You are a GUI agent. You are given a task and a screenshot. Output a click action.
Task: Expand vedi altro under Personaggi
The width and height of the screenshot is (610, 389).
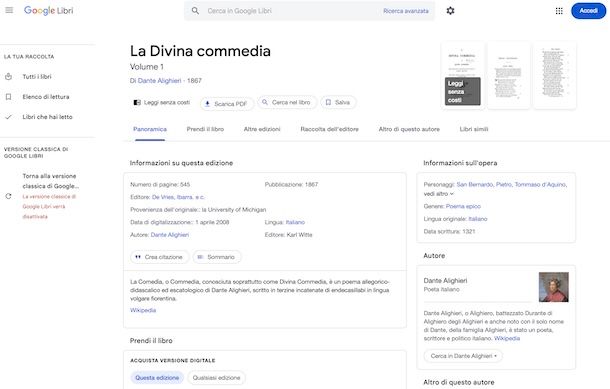(x=438, y=194)
